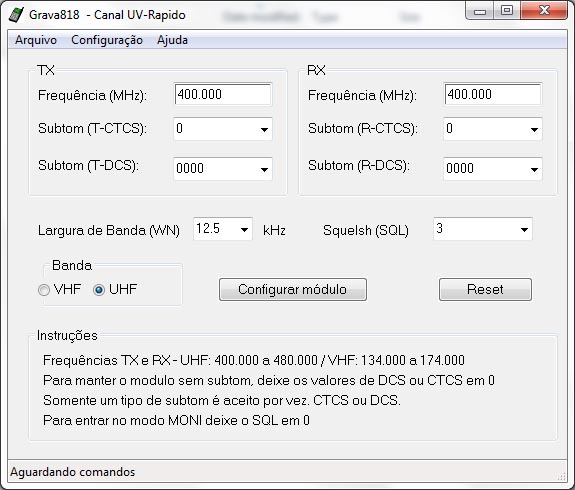Click the TX Frequência input field
Viewport: 575px width, 490px height.
pos(223,95)
